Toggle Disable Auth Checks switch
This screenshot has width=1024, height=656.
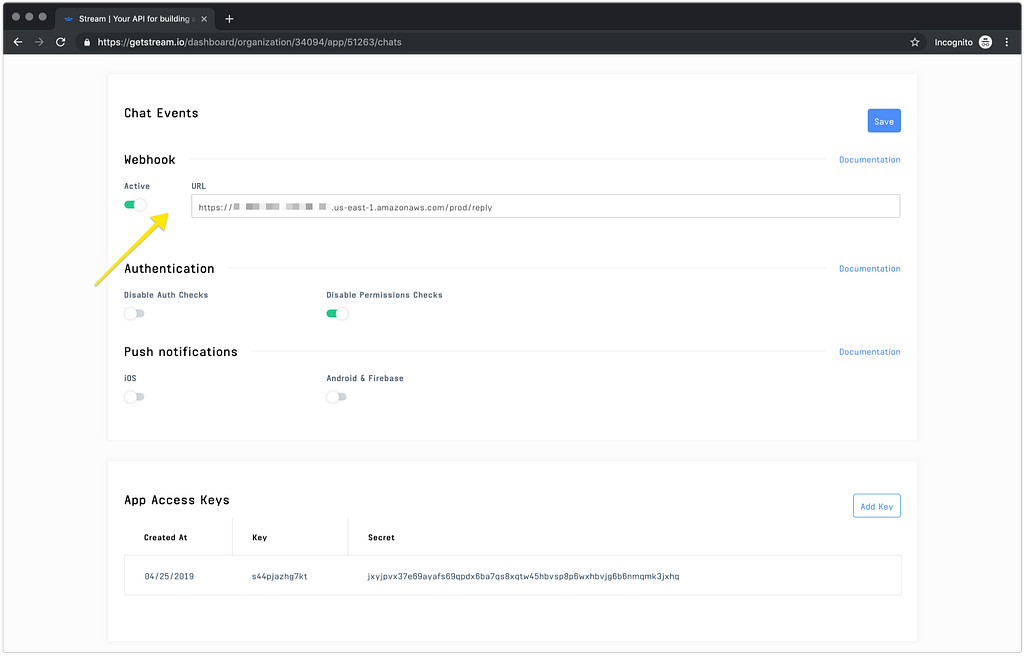point(135,314)
